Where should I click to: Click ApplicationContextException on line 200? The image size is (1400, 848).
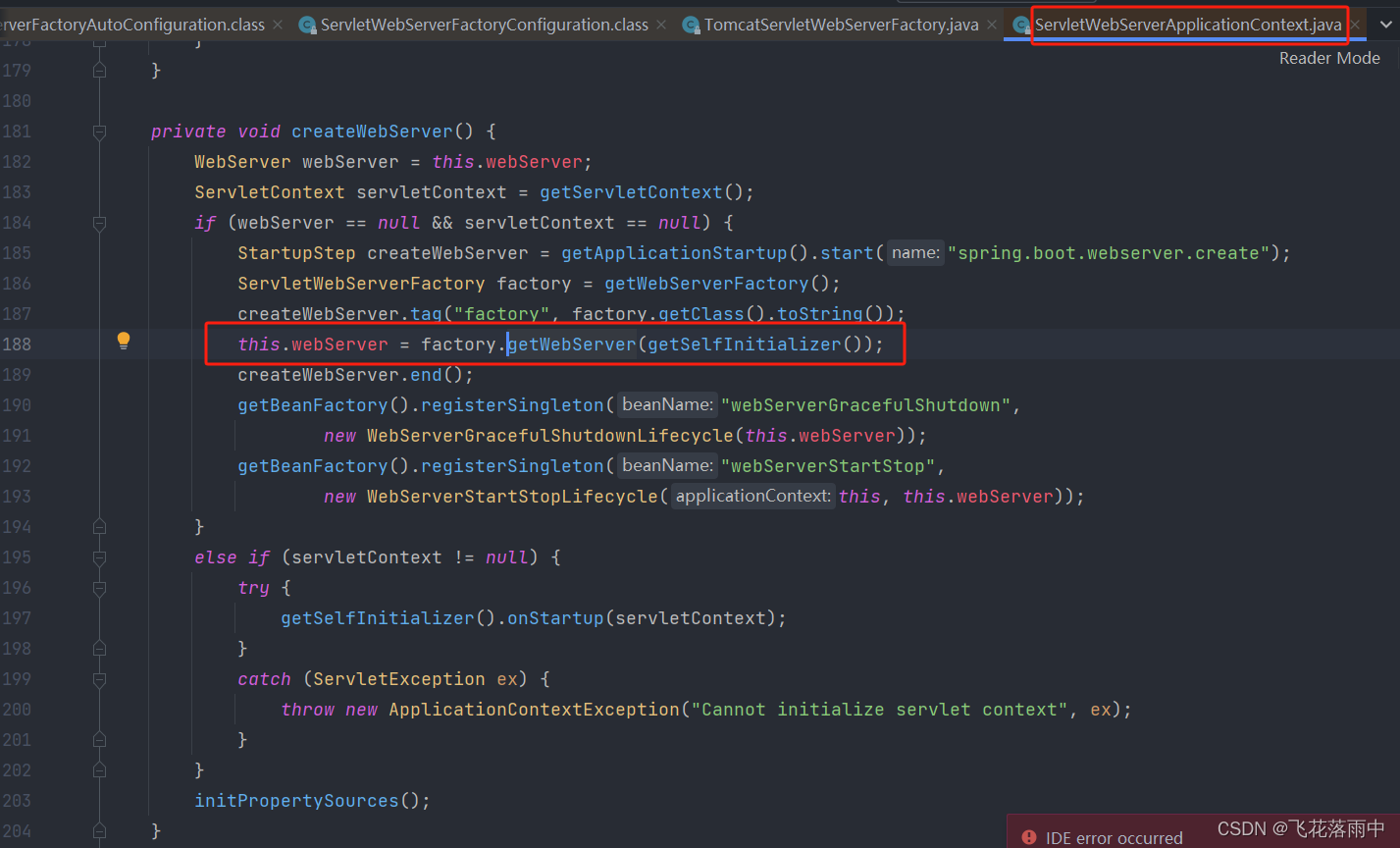point(534,710)
